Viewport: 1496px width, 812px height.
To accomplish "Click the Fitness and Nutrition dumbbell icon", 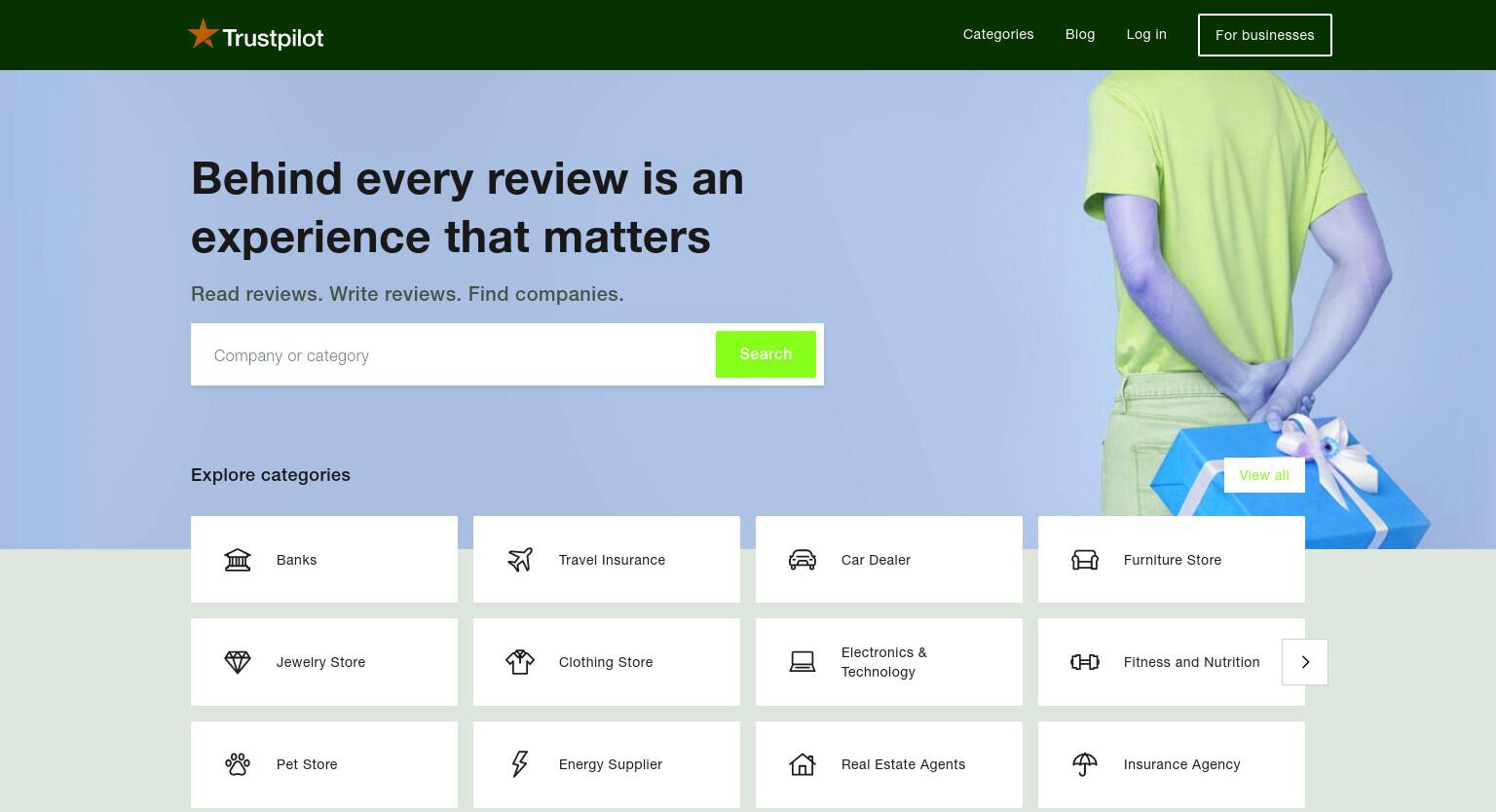I will coord(1085,662).
